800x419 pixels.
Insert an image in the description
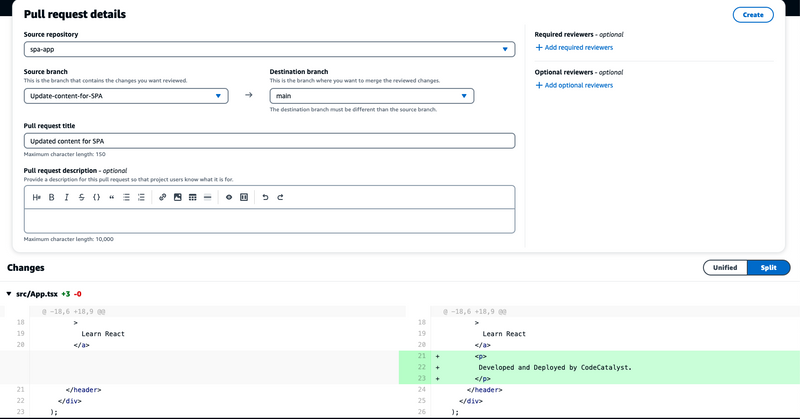178,198
